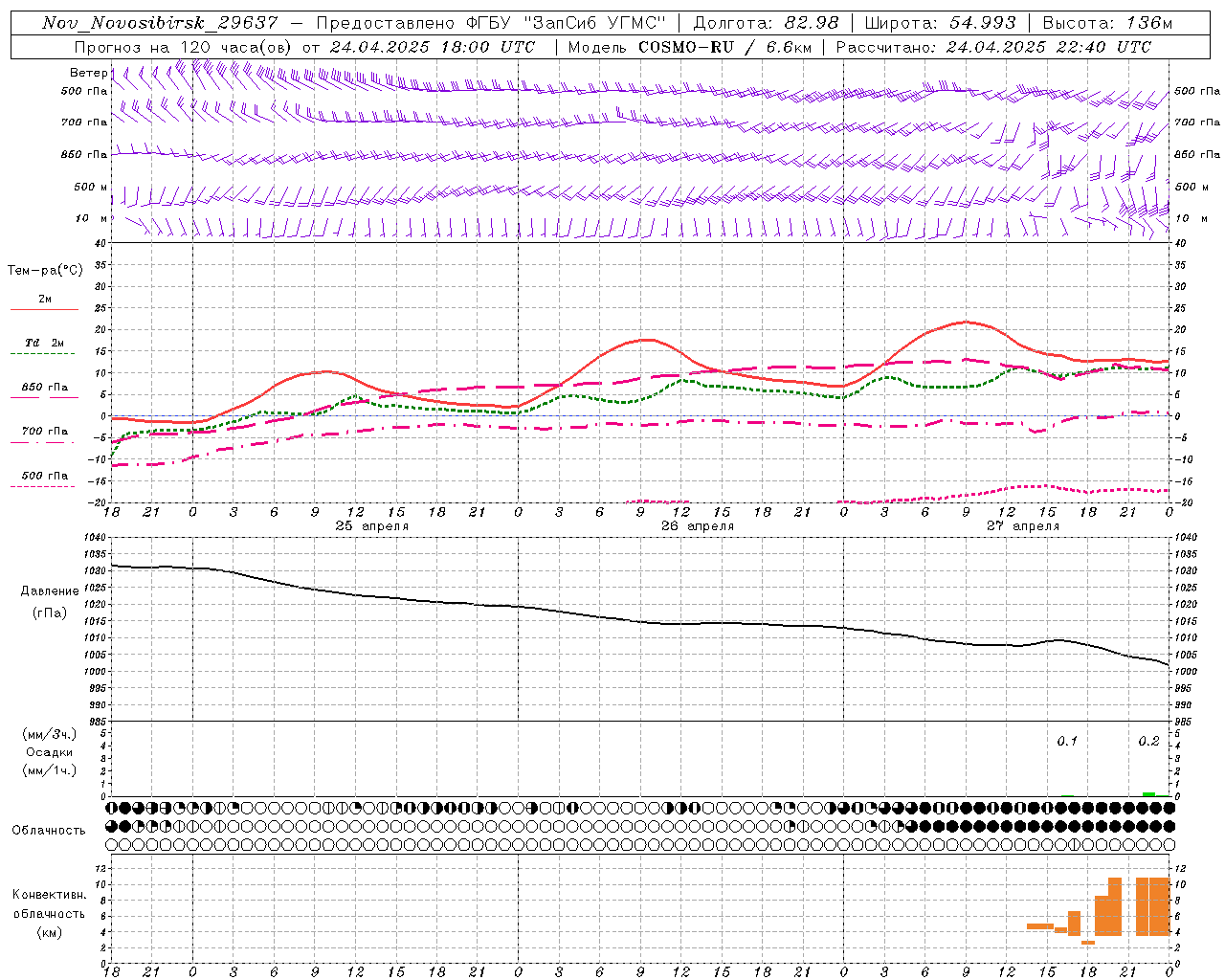
Task: Click the provider text 'Предоставлено ФГБУ ЗапСиб УГМС'
Action: click(x=491, y=23)
